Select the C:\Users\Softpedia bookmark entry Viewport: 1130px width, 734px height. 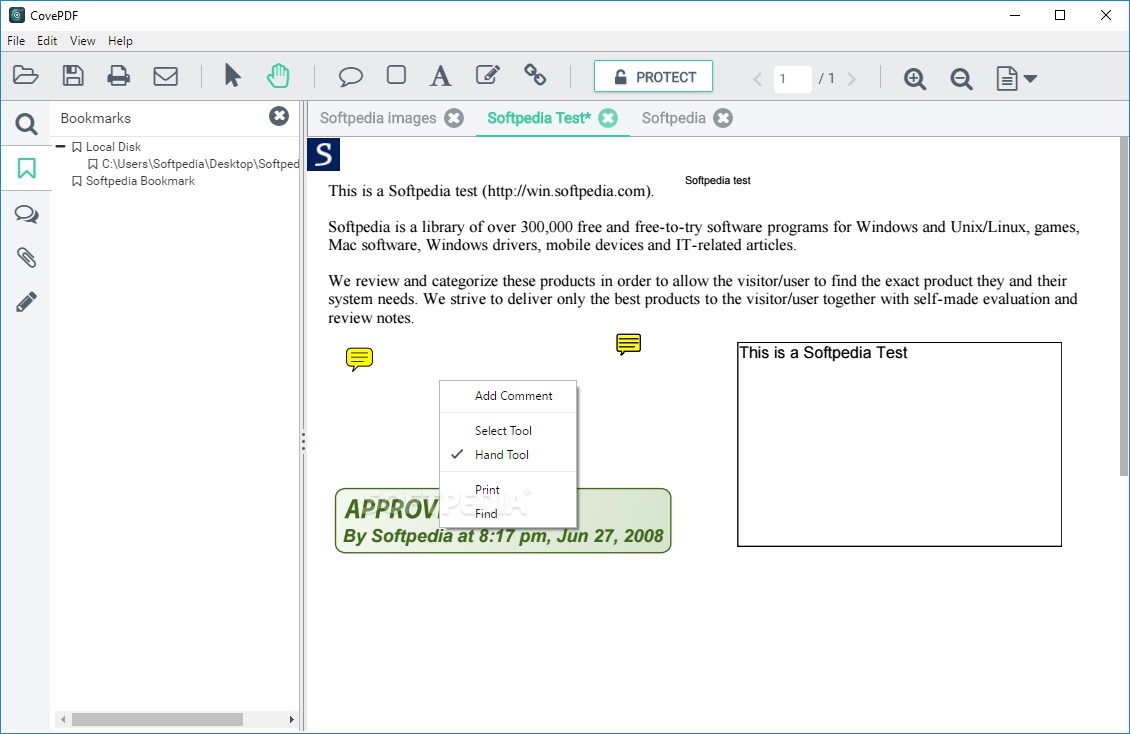click(x=200, y=164)
